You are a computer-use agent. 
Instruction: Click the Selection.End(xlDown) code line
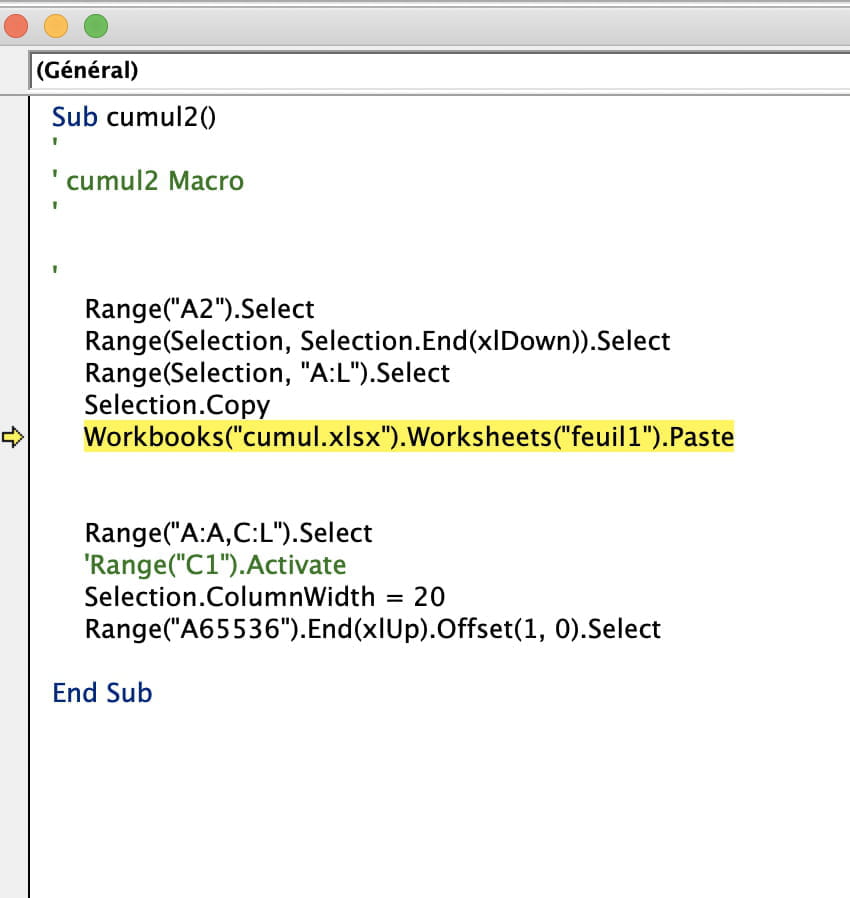(x=377, y=341)
